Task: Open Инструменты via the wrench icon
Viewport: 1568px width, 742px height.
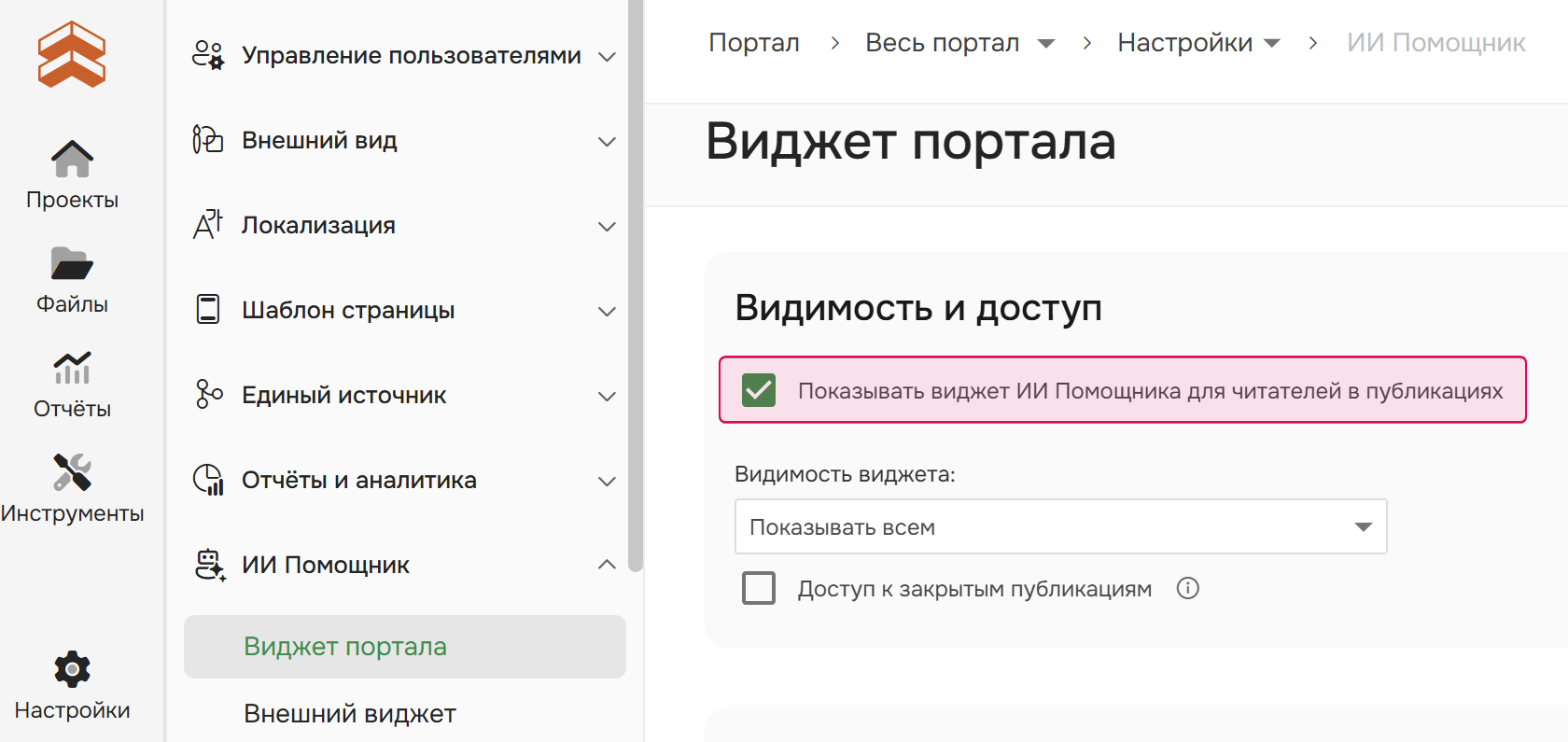Action: point(72,472)
